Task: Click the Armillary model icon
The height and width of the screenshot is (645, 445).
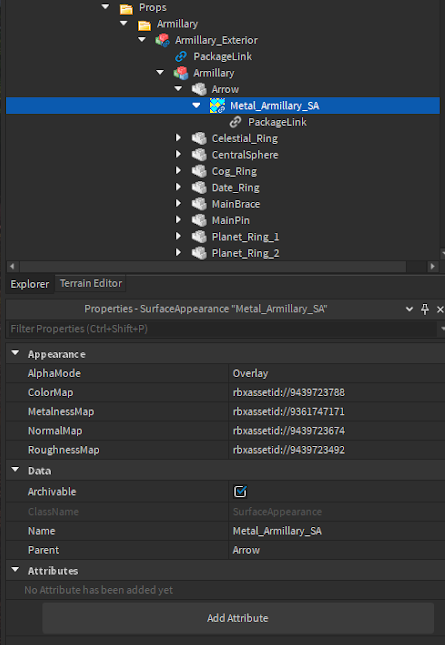Action: [181, 73]
